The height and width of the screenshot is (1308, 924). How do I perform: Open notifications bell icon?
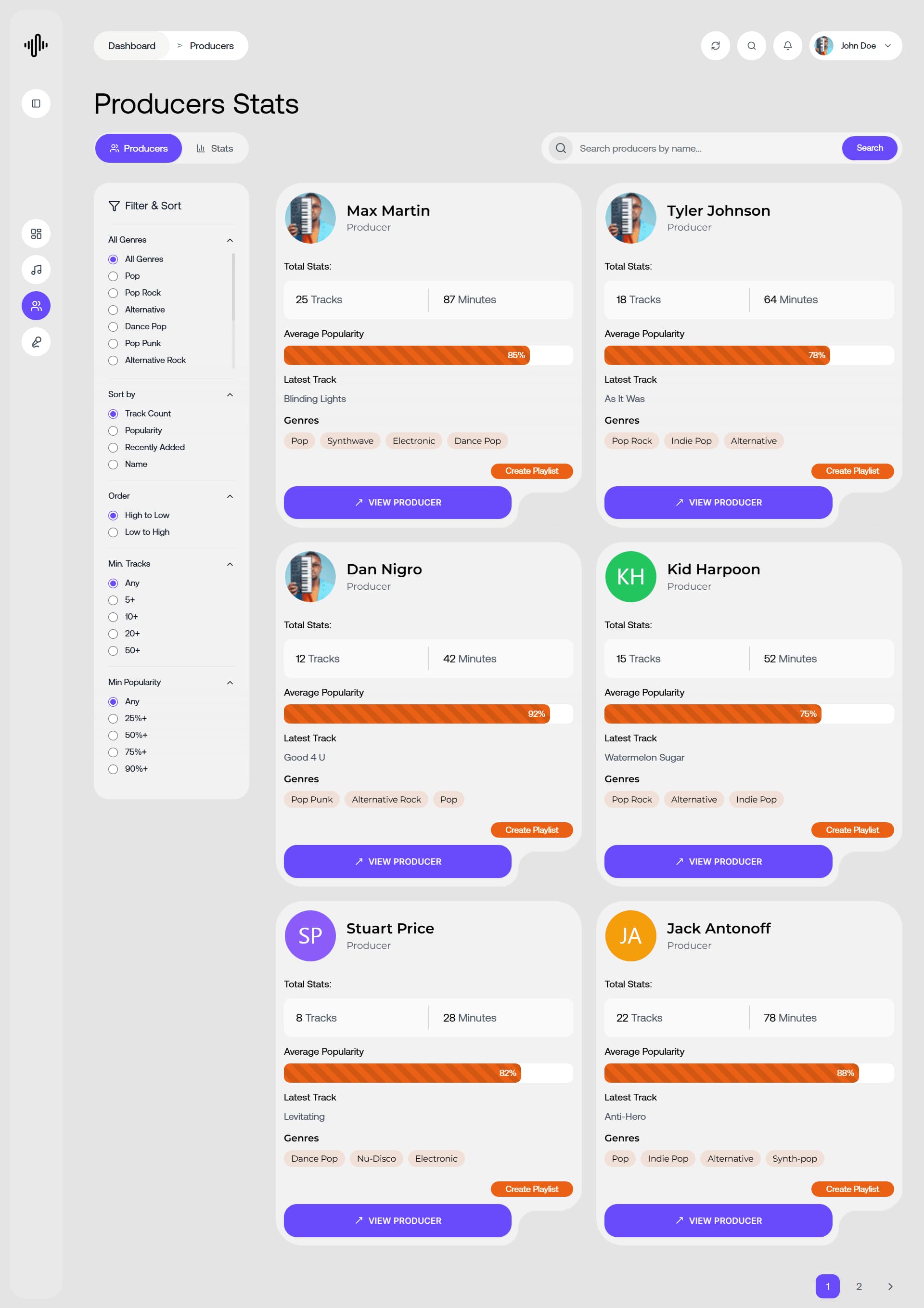pos(787,46)
